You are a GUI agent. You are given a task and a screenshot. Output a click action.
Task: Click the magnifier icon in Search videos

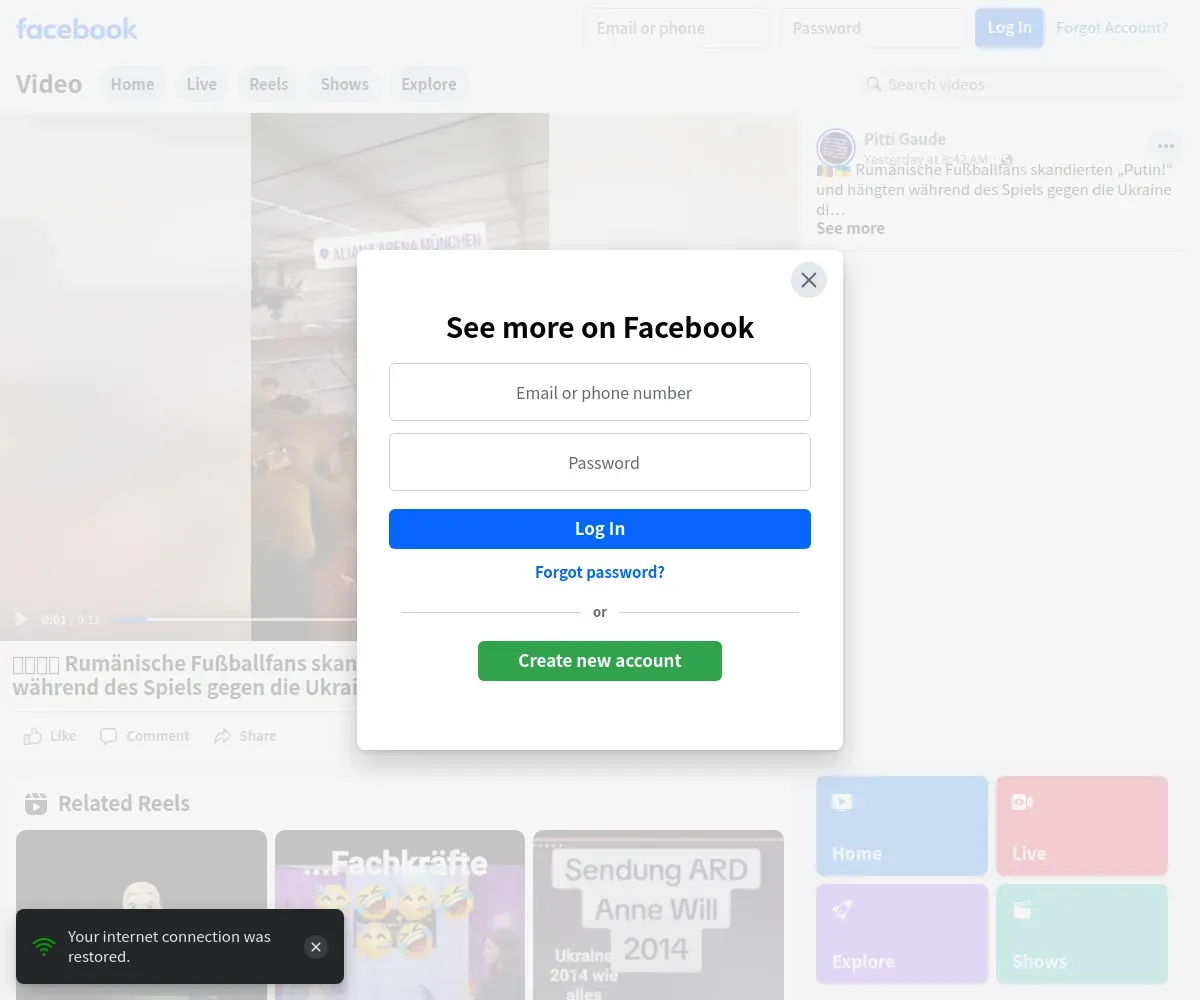pos(874,84)
